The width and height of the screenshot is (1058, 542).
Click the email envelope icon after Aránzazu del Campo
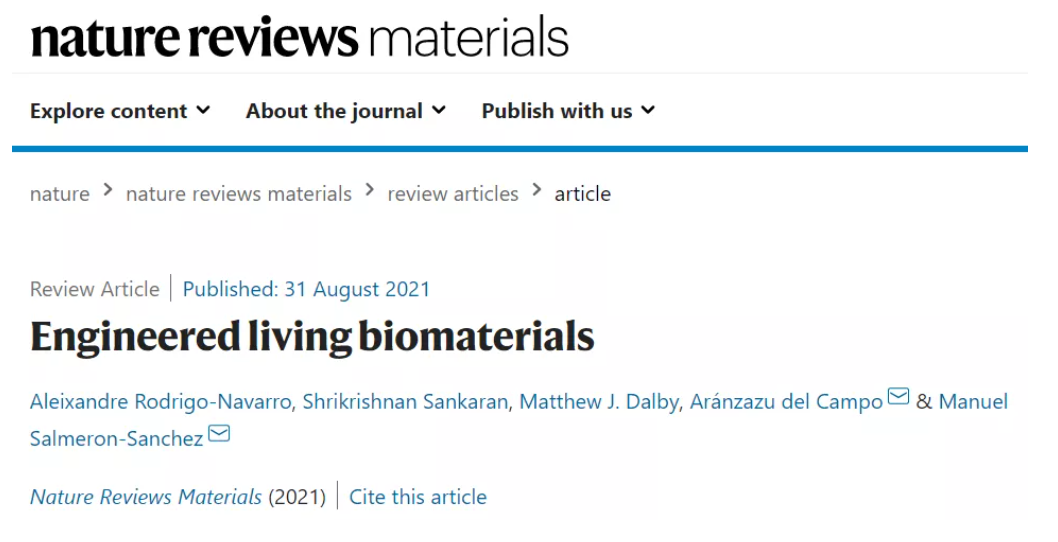point(898,396)
